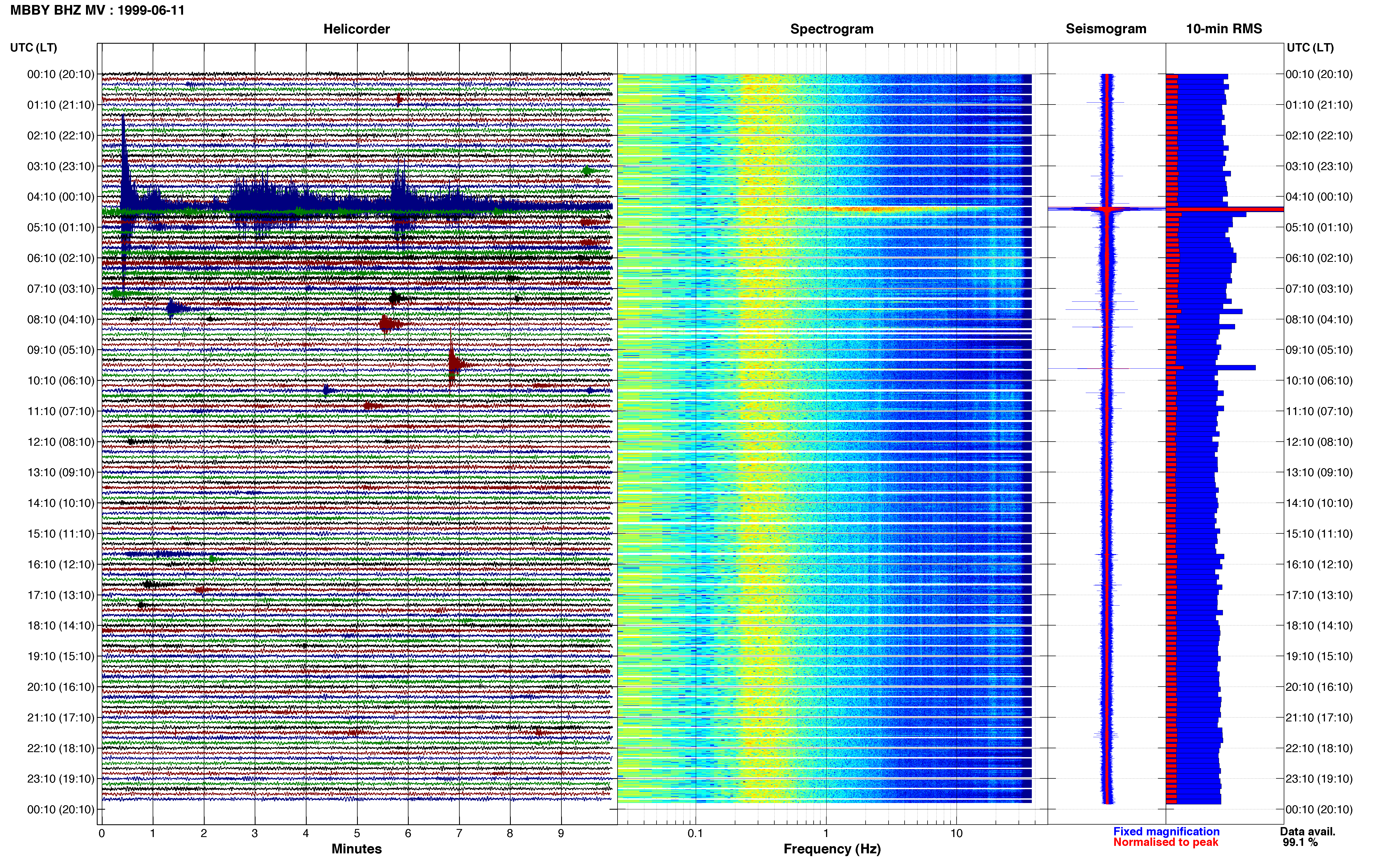Click the right 'UTC (LT)' axis label
This screenshot has height=868, width=1388.
click(1310, 47)
